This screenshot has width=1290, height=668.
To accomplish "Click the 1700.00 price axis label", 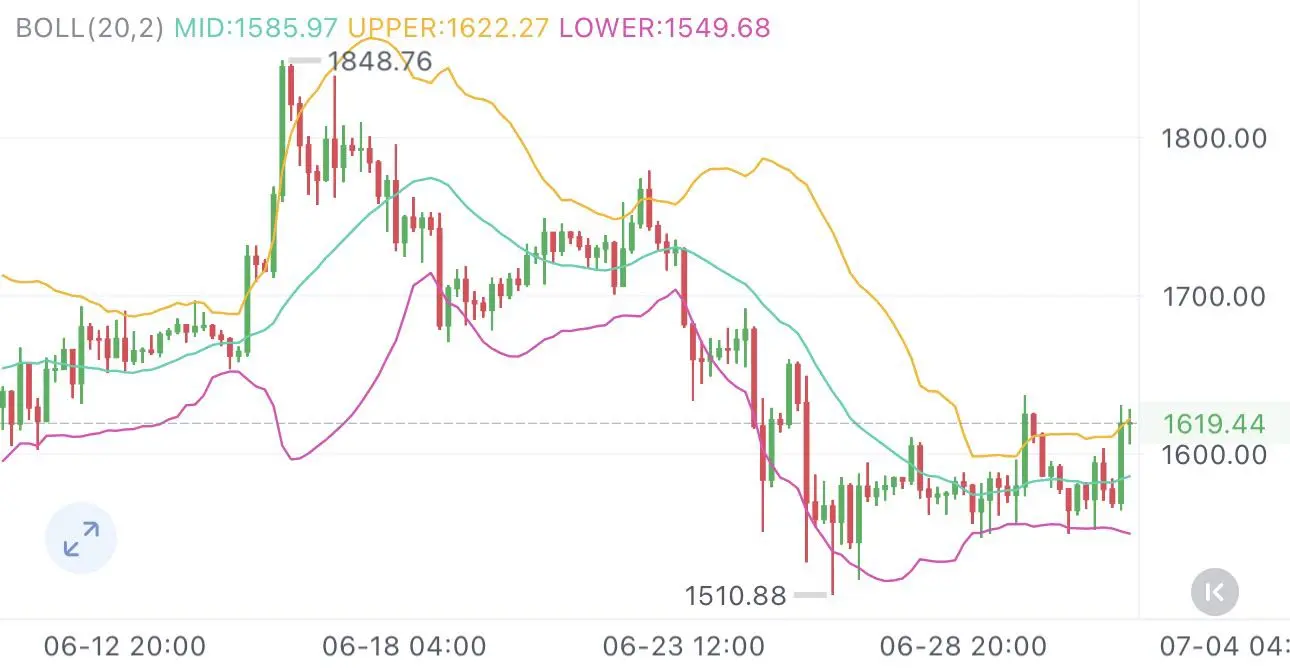I will pos(1214,296).
